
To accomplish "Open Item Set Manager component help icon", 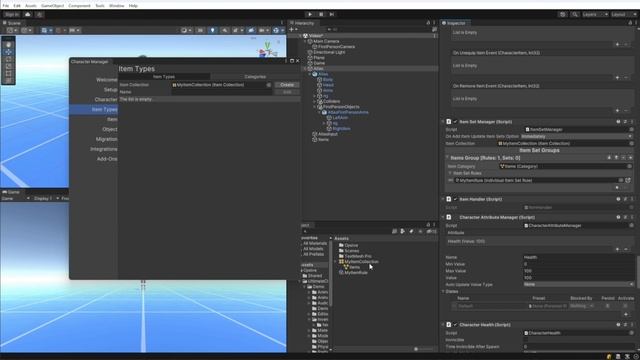I will [x=618, y=122].
